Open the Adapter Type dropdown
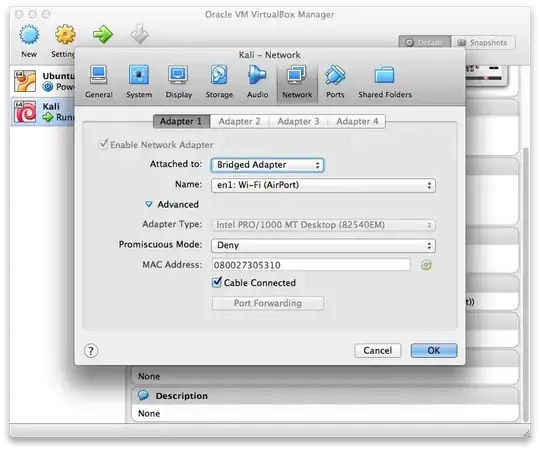 pos(323,225)
